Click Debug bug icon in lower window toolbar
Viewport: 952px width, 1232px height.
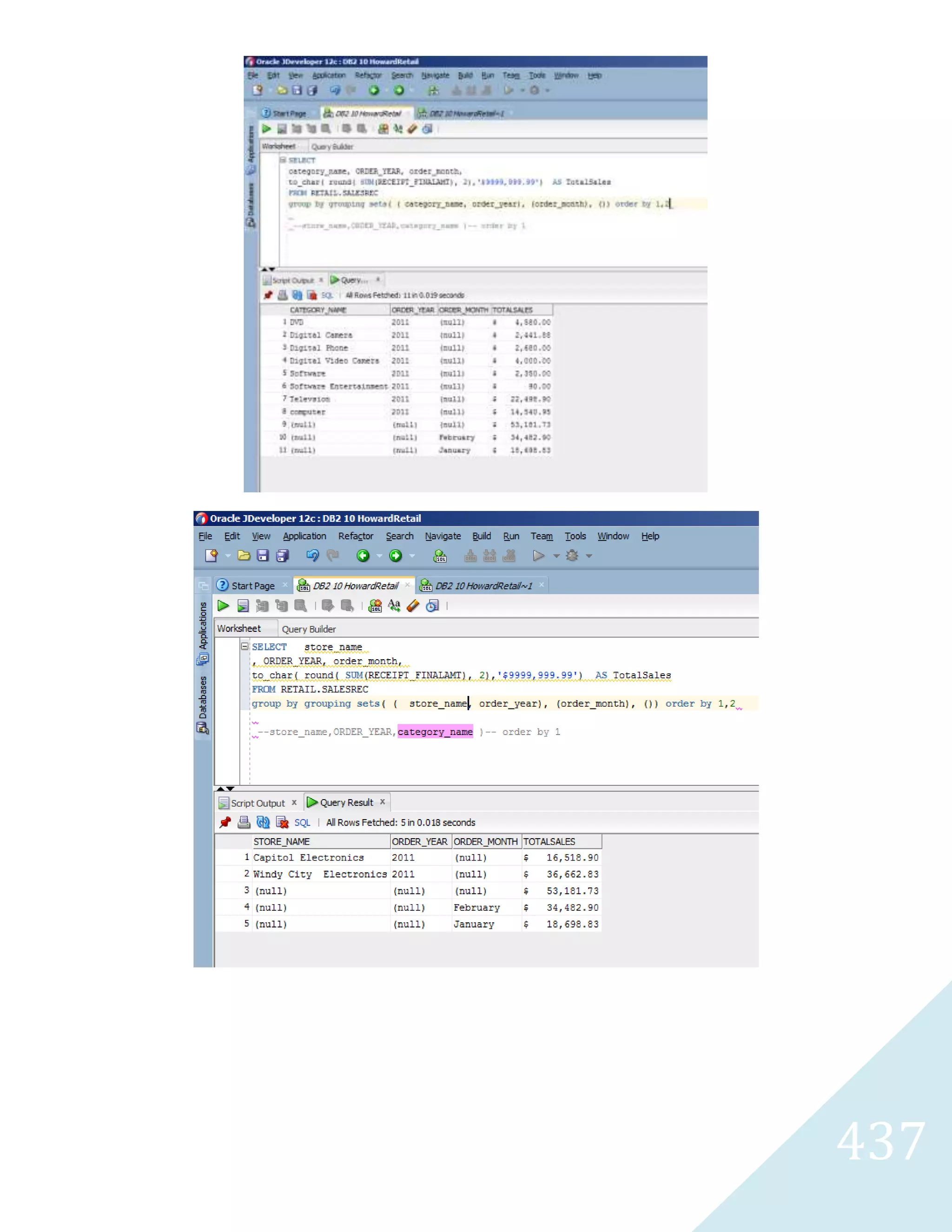coord(572,556)
